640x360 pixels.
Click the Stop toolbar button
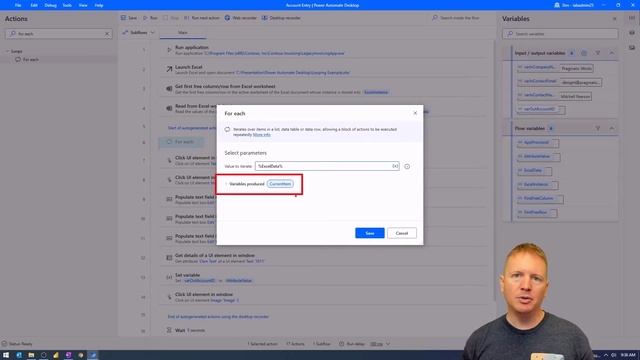tap(171, 18)
